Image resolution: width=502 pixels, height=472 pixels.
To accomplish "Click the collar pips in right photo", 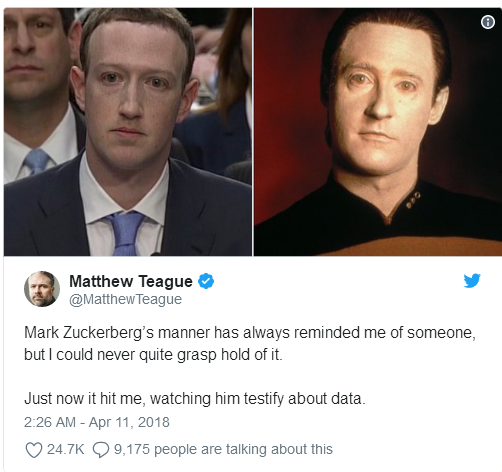I will pos(412,200).
